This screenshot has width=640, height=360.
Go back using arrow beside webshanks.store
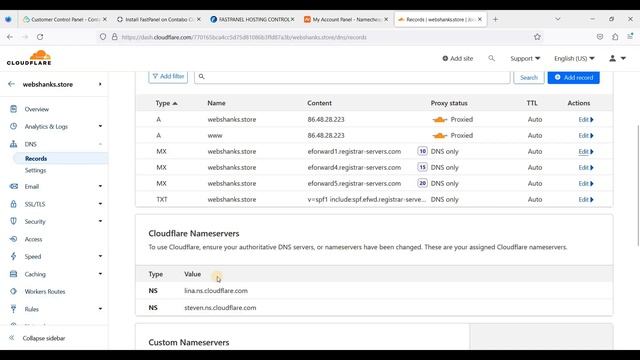11,84
